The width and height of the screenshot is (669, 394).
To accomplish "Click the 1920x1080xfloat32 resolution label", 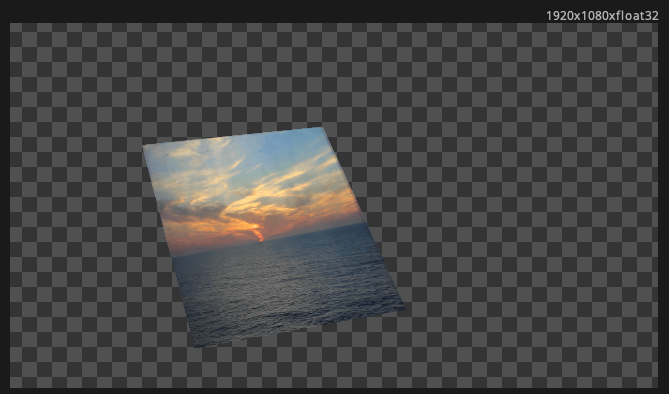I will click(x=602, y=16).
